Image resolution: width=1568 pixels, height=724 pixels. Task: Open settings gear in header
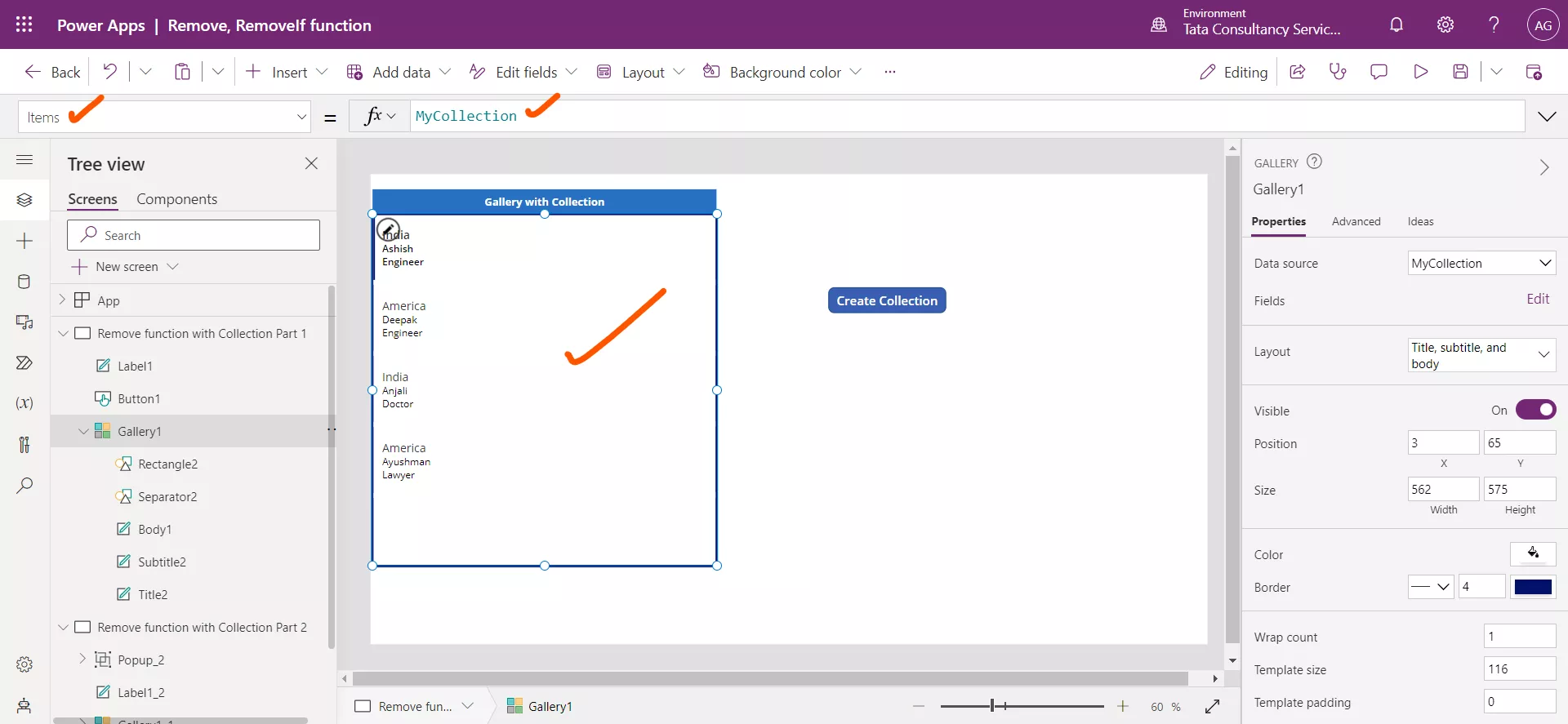(x=1445, y=24)
